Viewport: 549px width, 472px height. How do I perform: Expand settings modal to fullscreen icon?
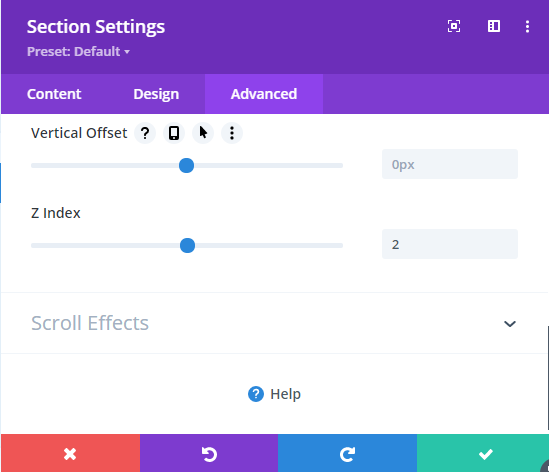point(454,26)
